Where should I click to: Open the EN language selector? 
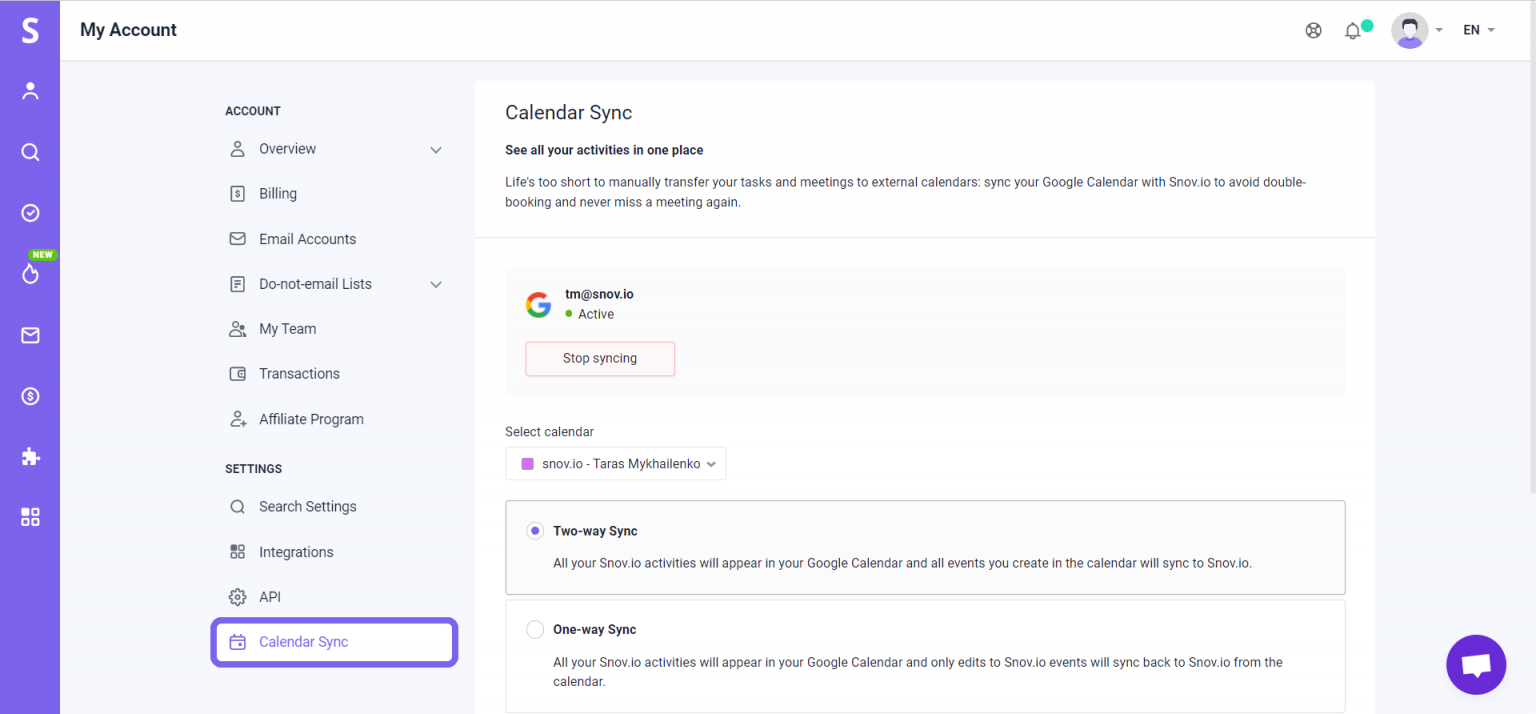(x=1478, y=30)
